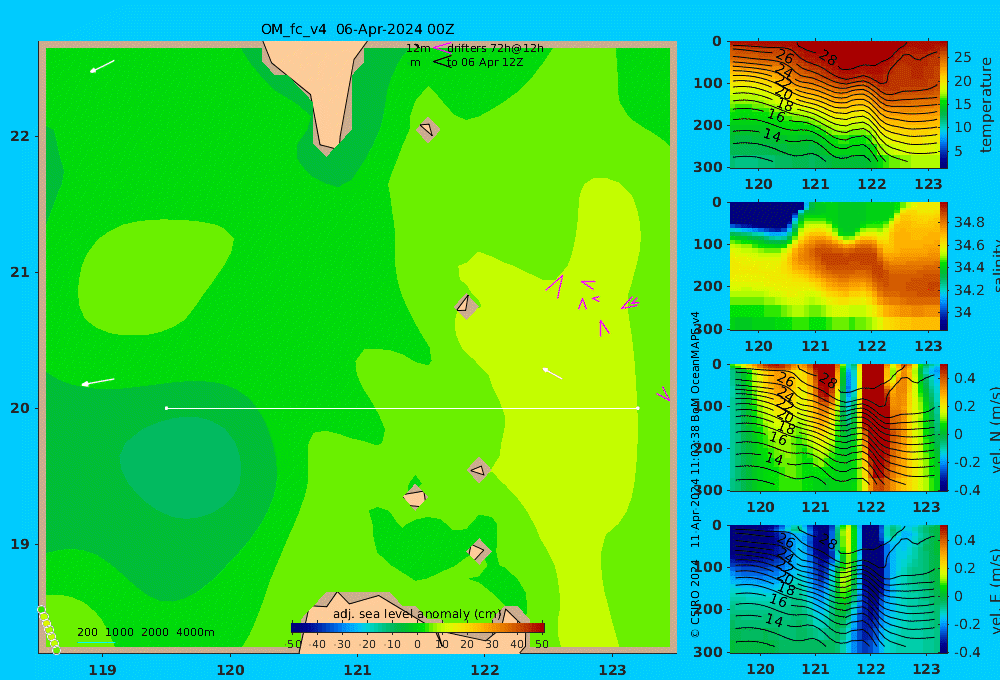Click the sea level anomaly color bar

coord(418,628)
